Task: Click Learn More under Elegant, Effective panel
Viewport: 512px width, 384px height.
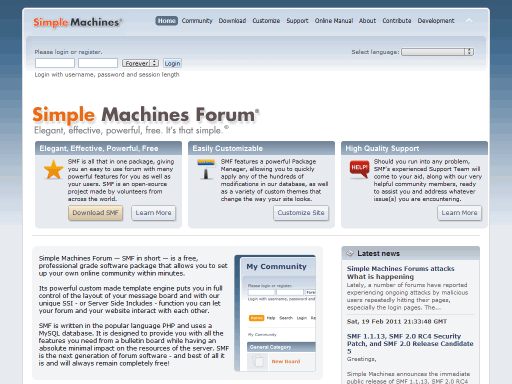Action: pos(153,213)
